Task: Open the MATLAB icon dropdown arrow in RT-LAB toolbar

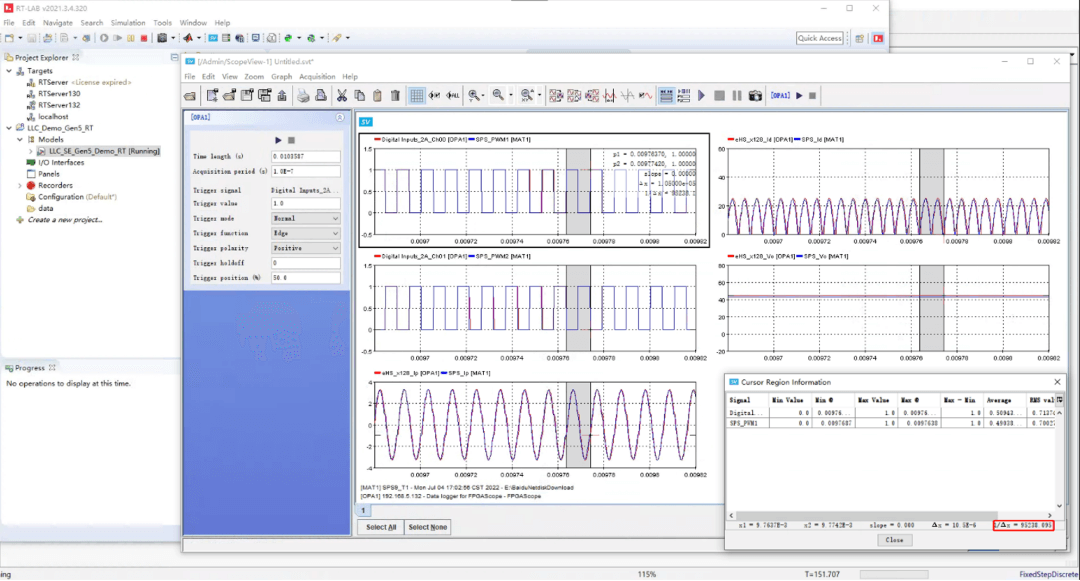Action: click(x=198, y=38)
